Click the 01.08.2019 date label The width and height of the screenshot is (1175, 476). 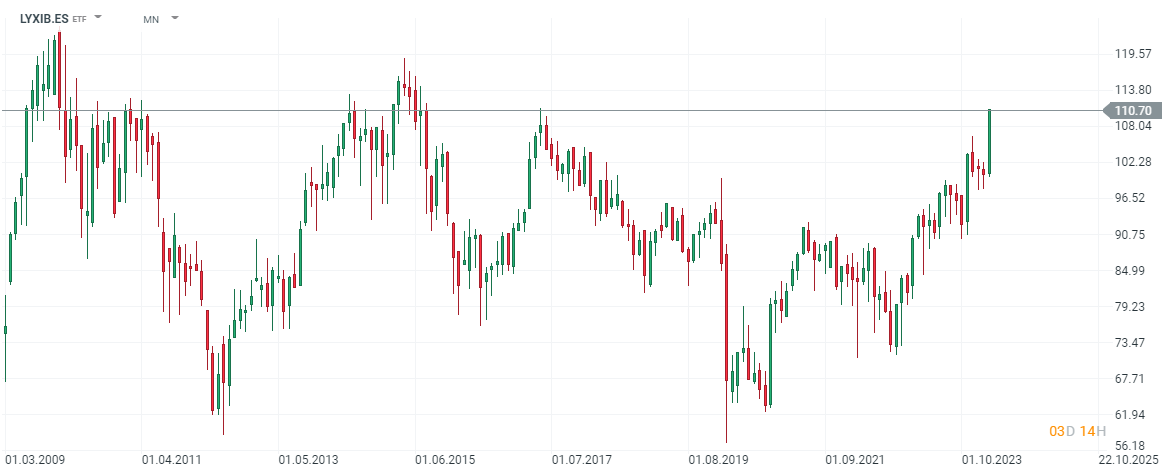(716, 460)
